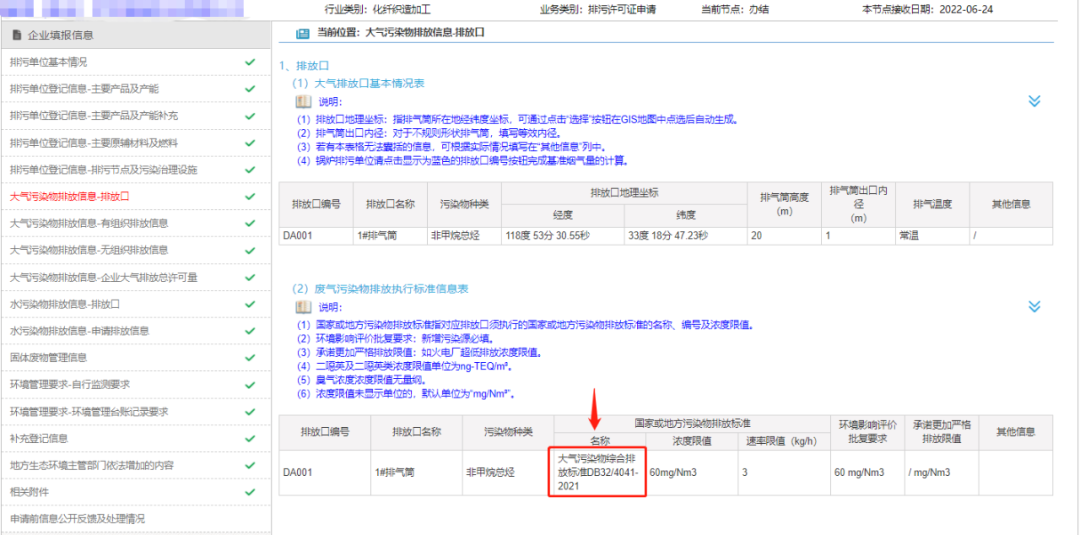1080x535 pixels.
Task: Open 申请前信息公开反馈及处理情况 page
Action: 78,519
